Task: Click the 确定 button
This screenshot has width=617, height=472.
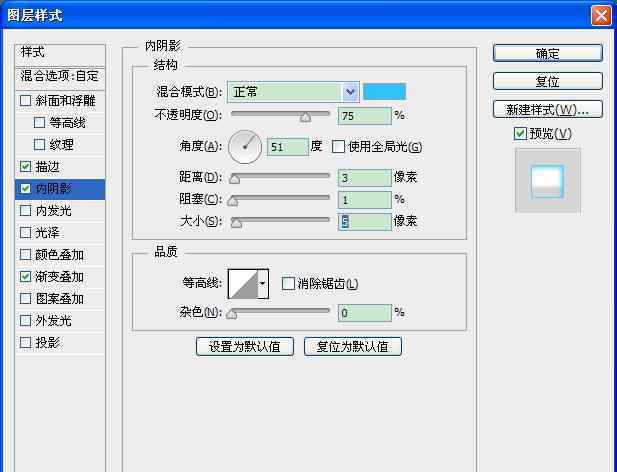Action: point(548,53)
